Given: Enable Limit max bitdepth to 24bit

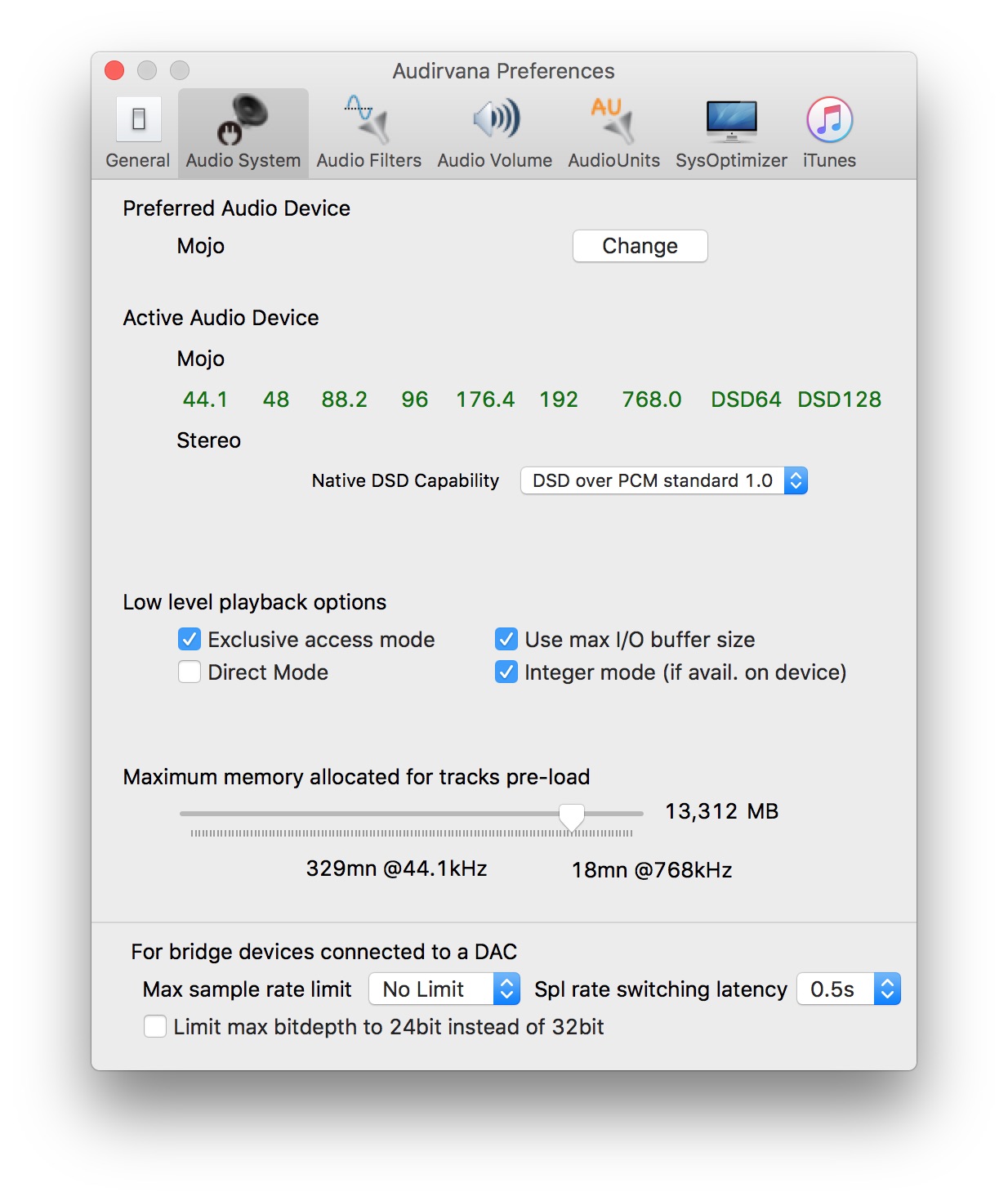Looking at the screenshot, I should pos(155,1026).
